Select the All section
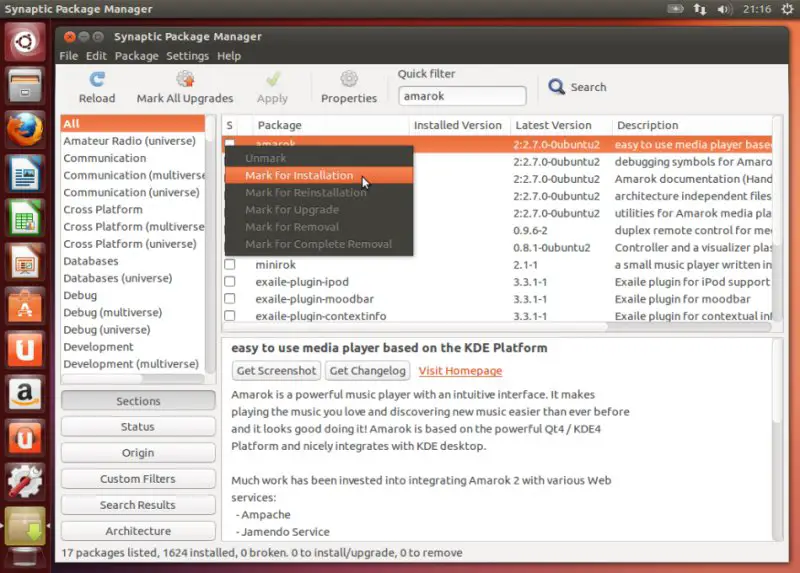Viewport: 800px width, 573px height. click(x=133, y=123)
